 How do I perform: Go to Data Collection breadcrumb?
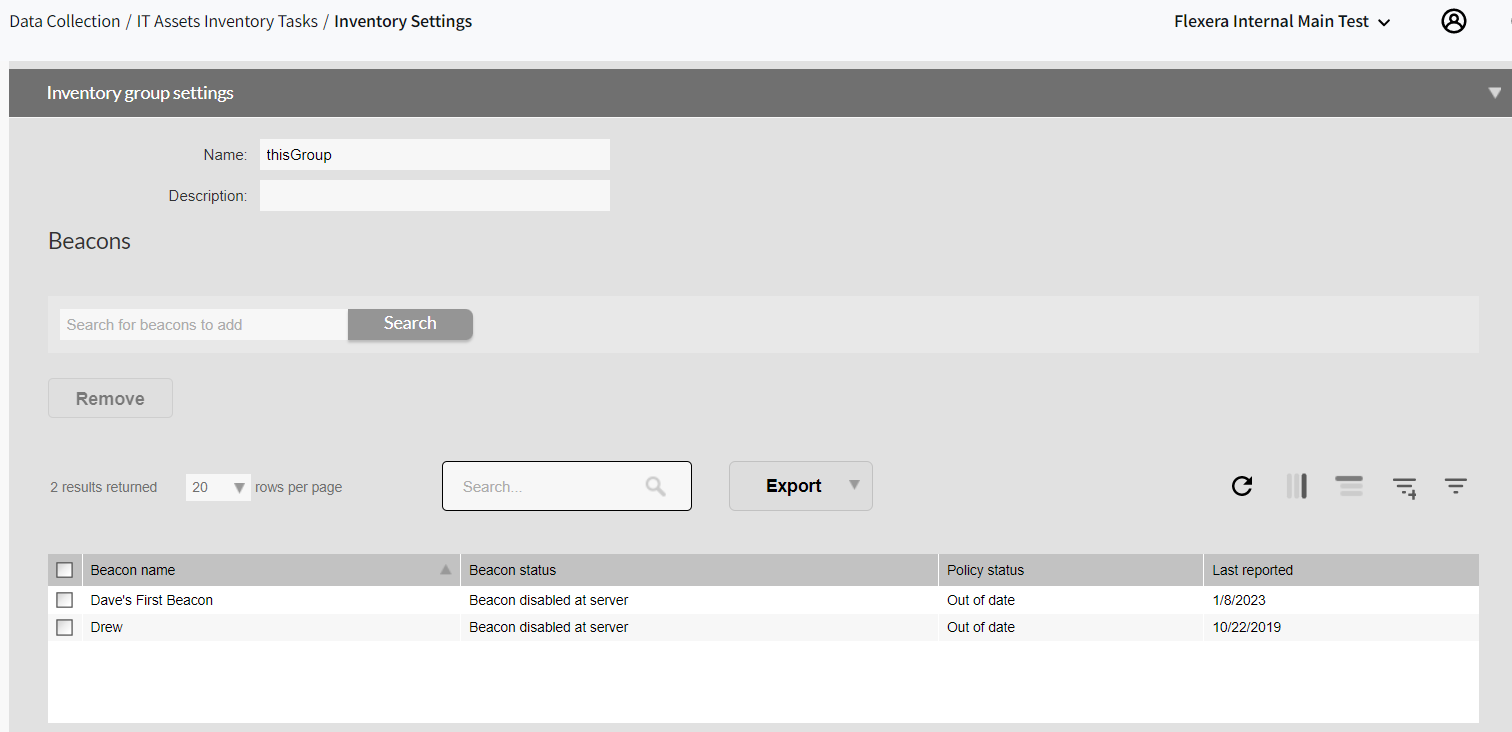pos(65,21)
